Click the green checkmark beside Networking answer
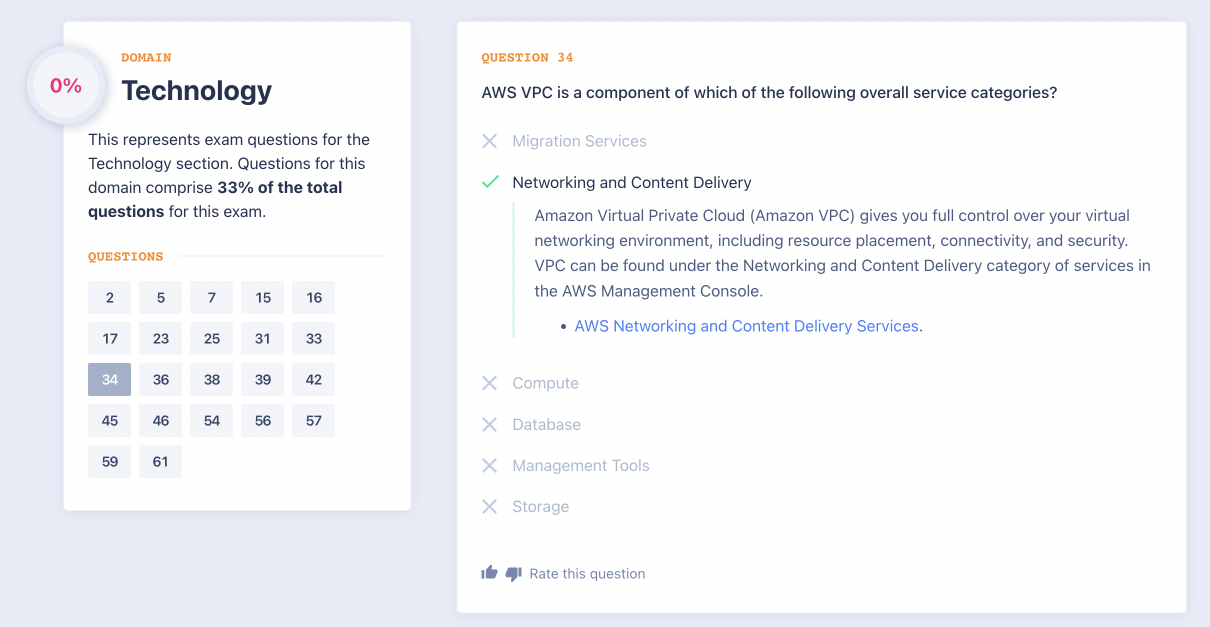This screenshot has height=627, width=1210. point(489,182)
